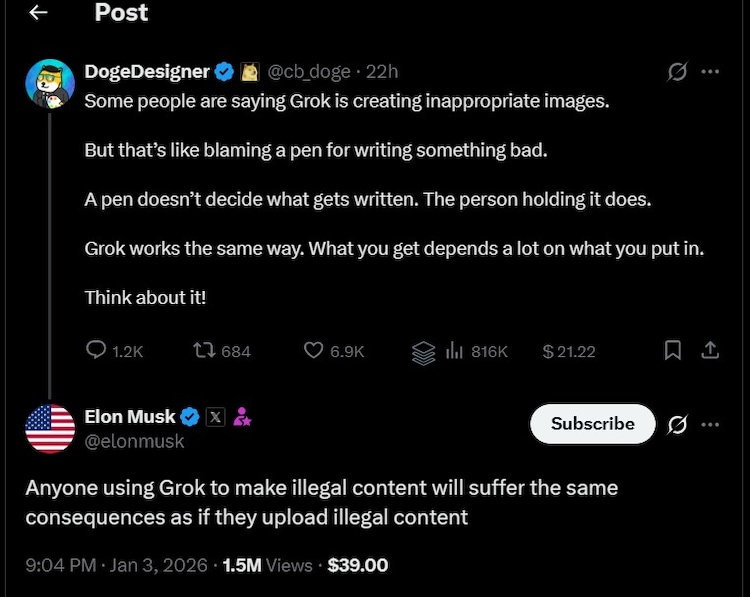Screen dimensions: 750x597
Task: Click the $21.22 earnings amount
Action: (x=568, y=351)
